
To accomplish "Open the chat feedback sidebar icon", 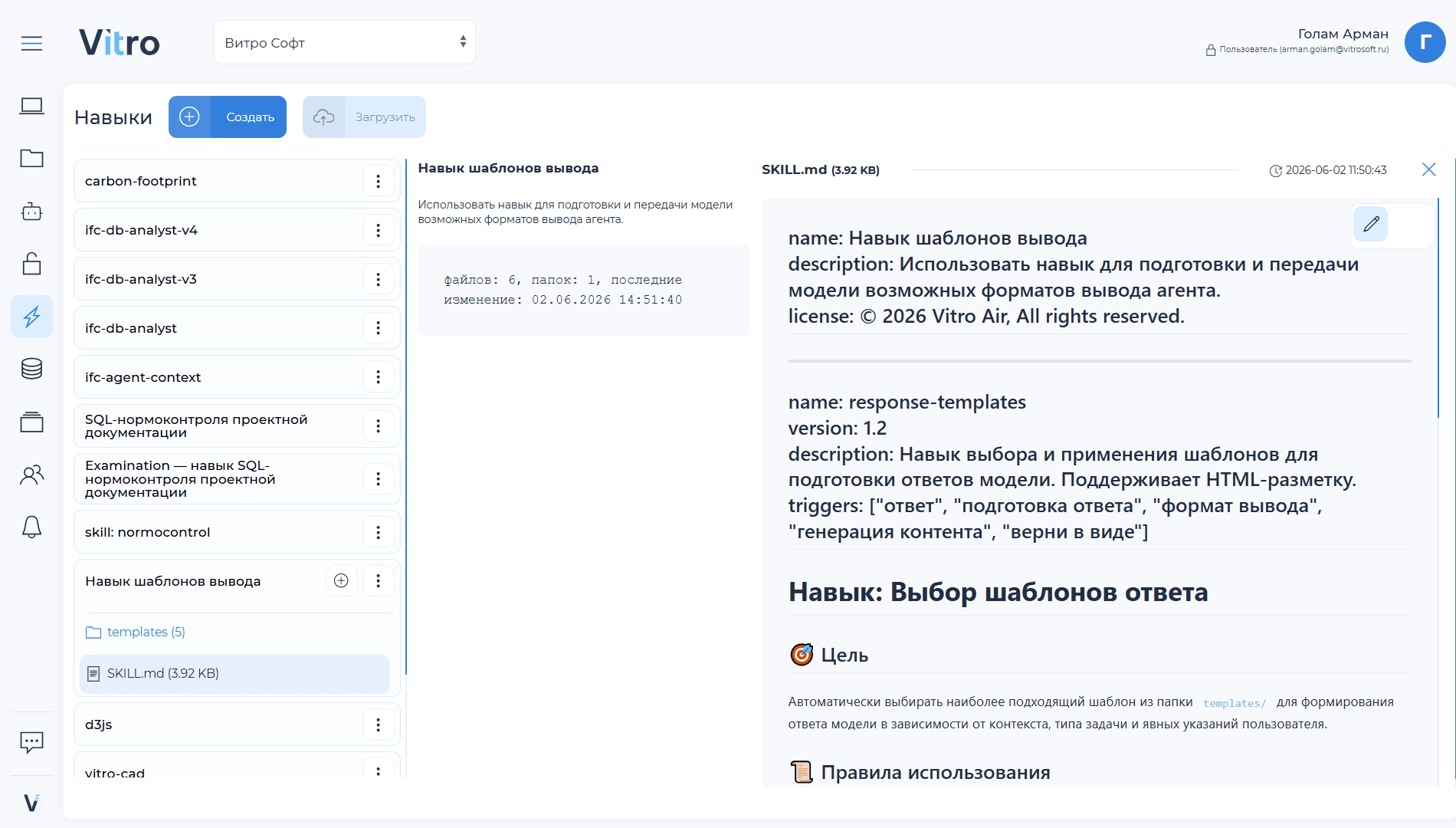I will coord(31,741).
